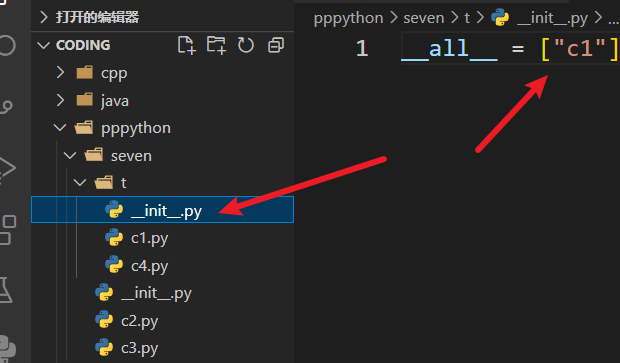620x363 pixels.
Task: Open __init__.py inside the t folder
Action: (163, 210)
